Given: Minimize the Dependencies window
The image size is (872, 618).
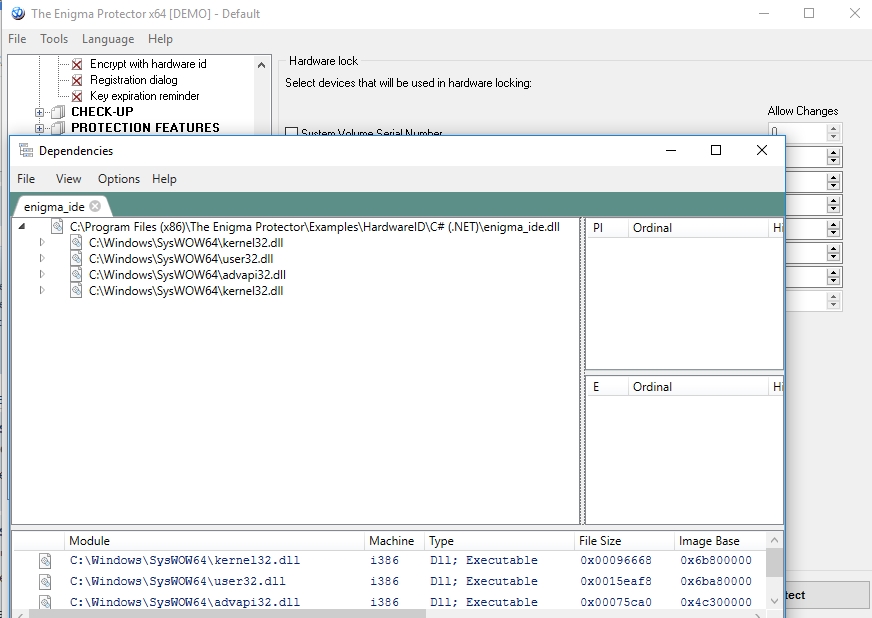Looking at the screenshot, I should click(x=671, y=150).
